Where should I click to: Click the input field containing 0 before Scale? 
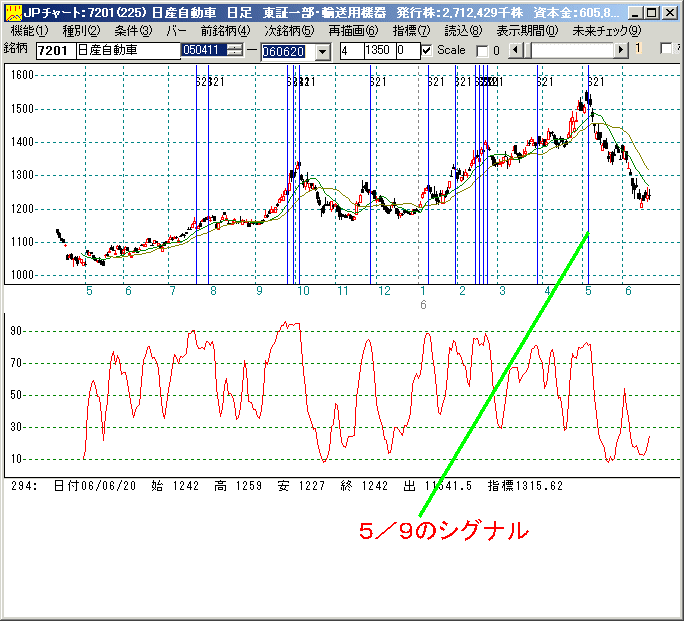click(x=408, y=51)
